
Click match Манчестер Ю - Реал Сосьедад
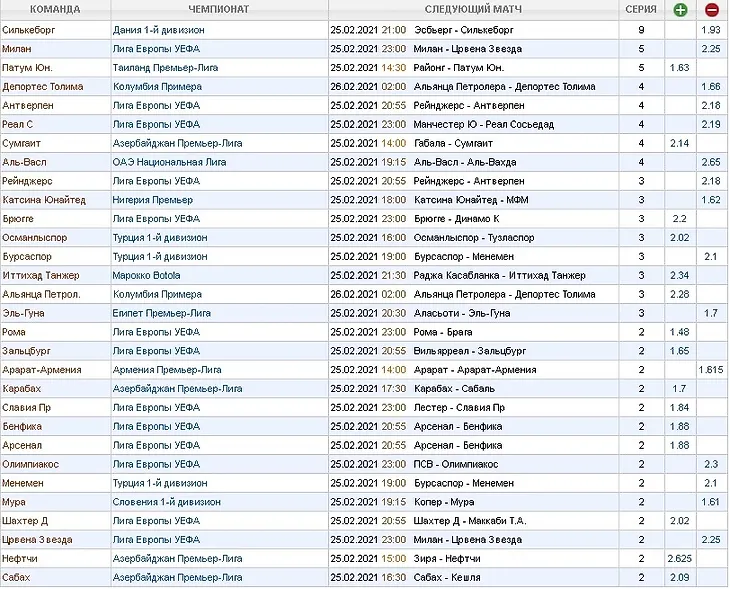[x=484, y=125]
